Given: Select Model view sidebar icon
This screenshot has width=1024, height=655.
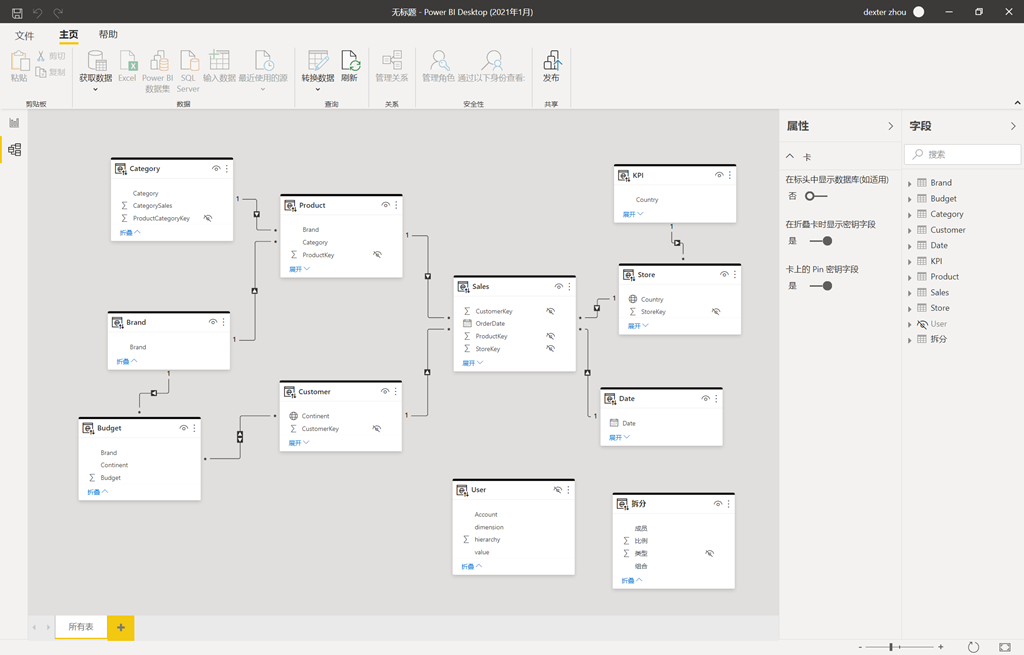Looking at the screenshot, I should (x=14, y=150).
